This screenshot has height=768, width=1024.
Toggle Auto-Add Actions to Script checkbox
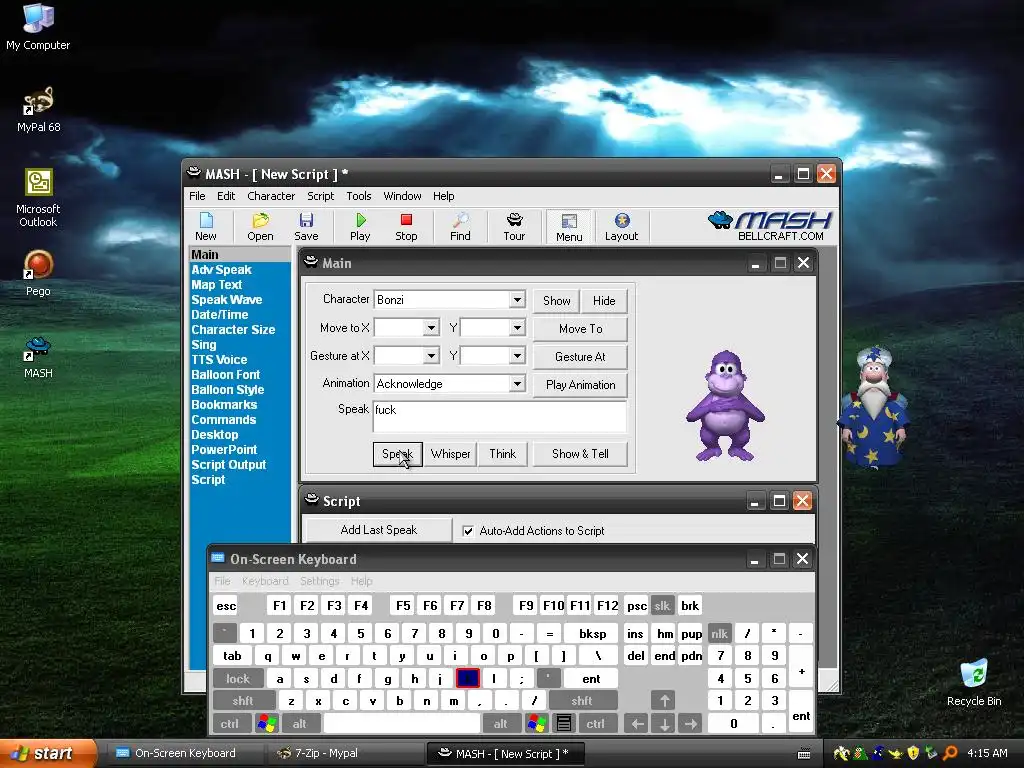coord(468,531)
